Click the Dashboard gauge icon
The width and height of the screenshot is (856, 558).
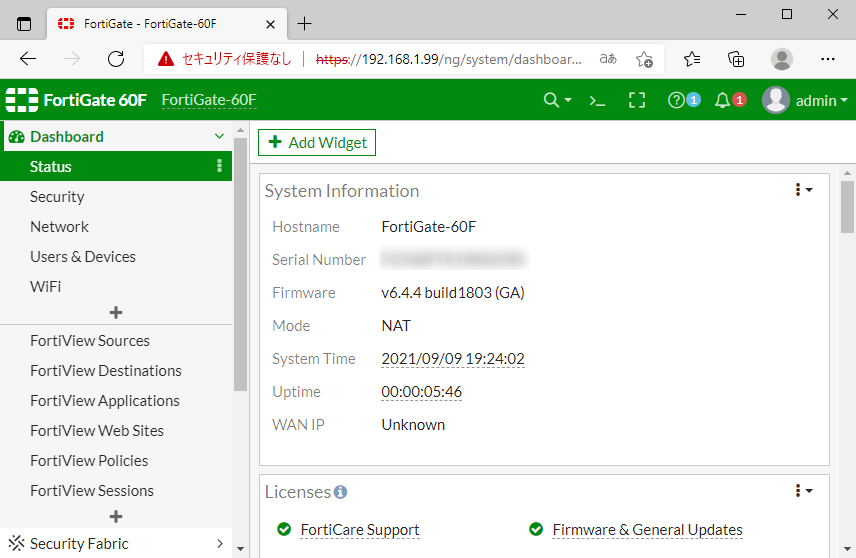pyautogui.click(x=16, y=136)
